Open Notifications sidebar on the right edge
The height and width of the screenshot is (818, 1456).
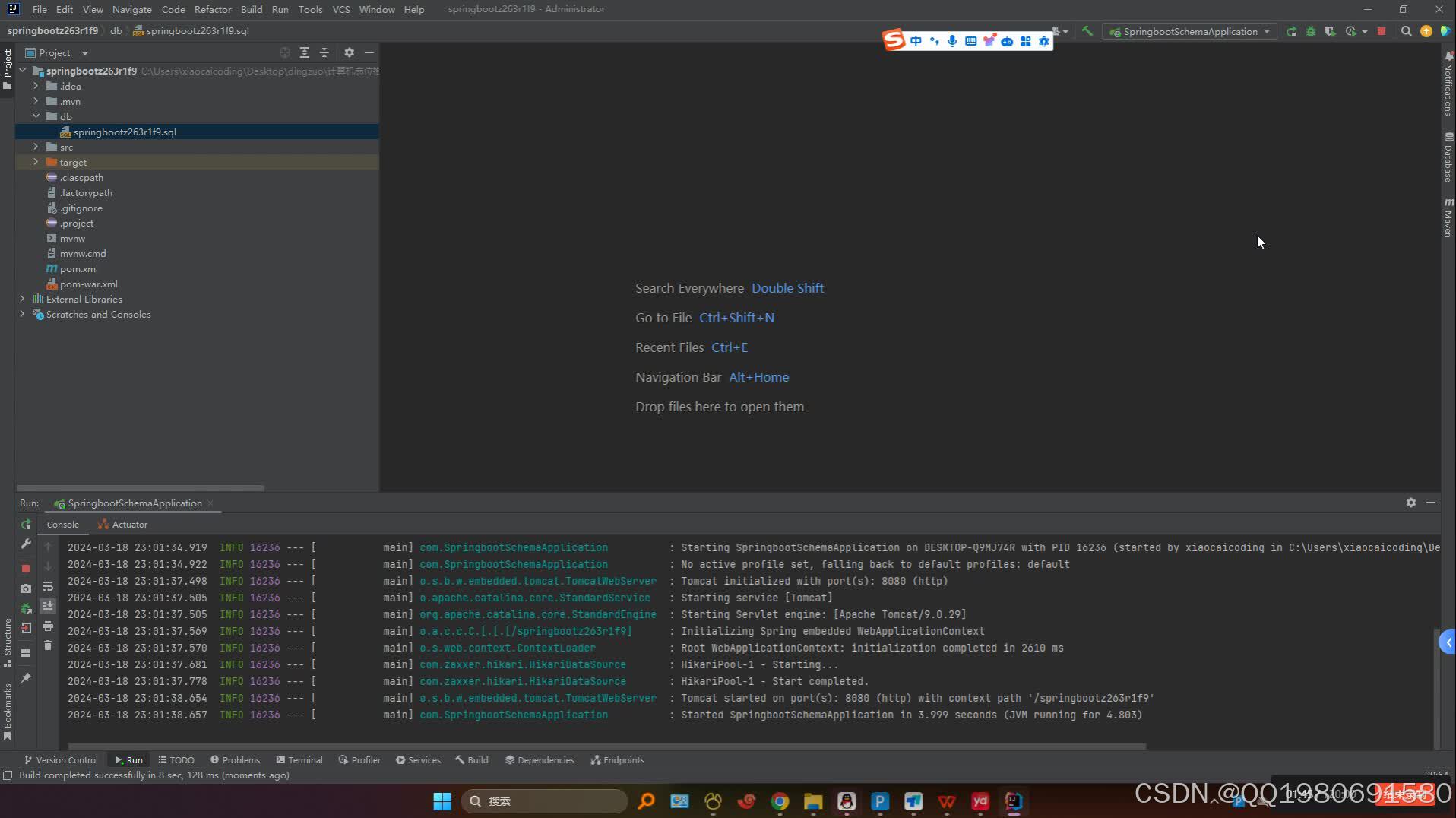1448,84
